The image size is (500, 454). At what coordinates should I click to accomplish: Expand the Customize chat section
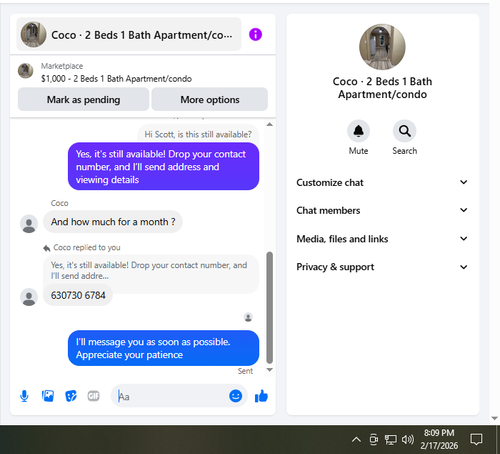point(382,182)
